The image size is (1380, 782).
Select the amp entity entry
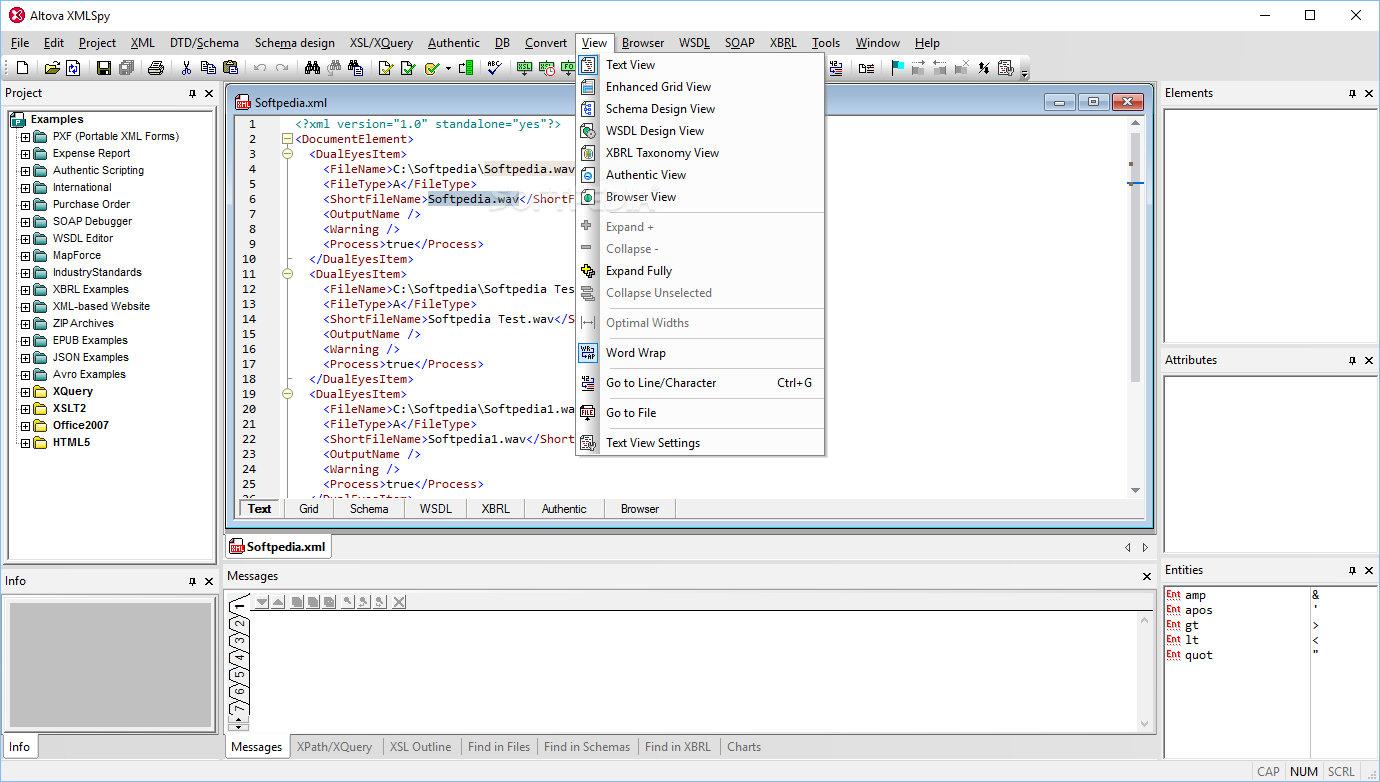(x=1195, y=595)
